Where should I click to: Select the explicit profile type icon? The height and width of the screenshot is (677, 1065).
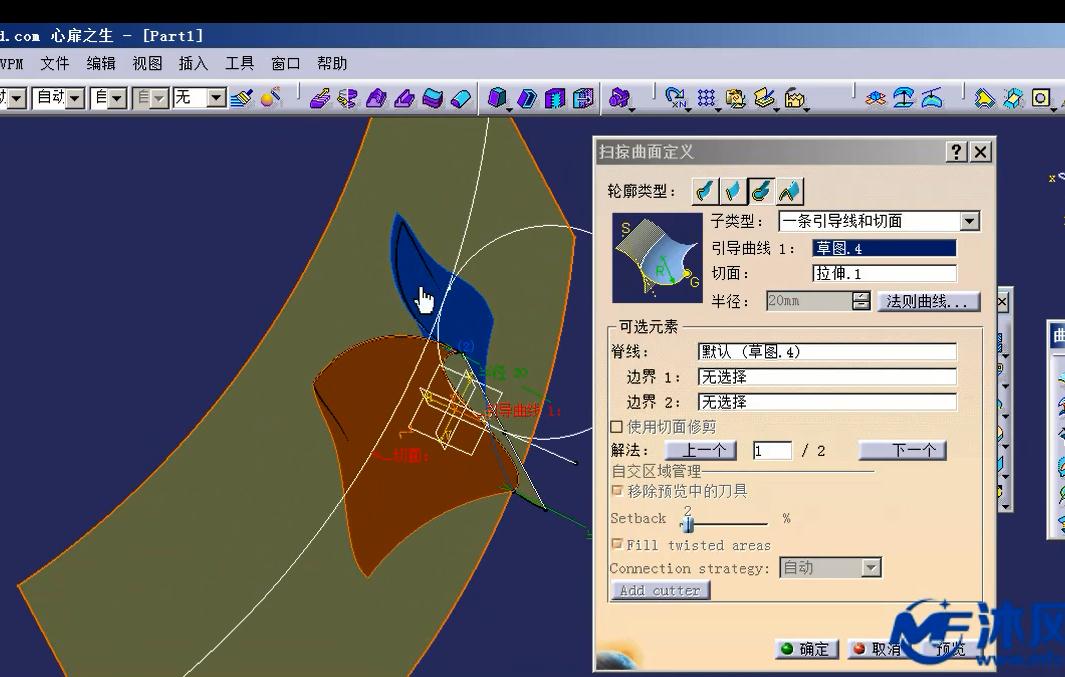click(704, 190)
